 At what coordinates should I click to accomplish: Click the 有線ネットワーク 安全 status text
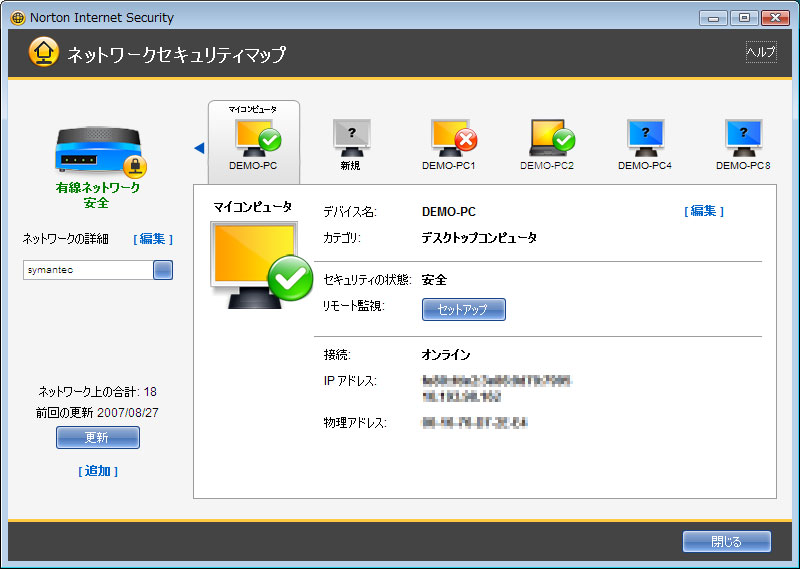click(97, 195)
